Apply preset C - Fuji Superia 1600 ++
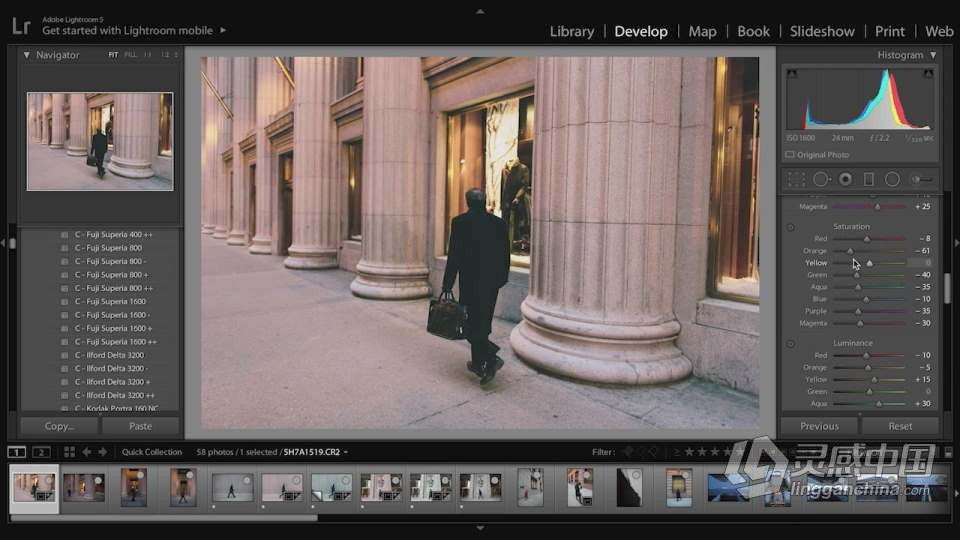The image size is (960, 540). point(116,342)
